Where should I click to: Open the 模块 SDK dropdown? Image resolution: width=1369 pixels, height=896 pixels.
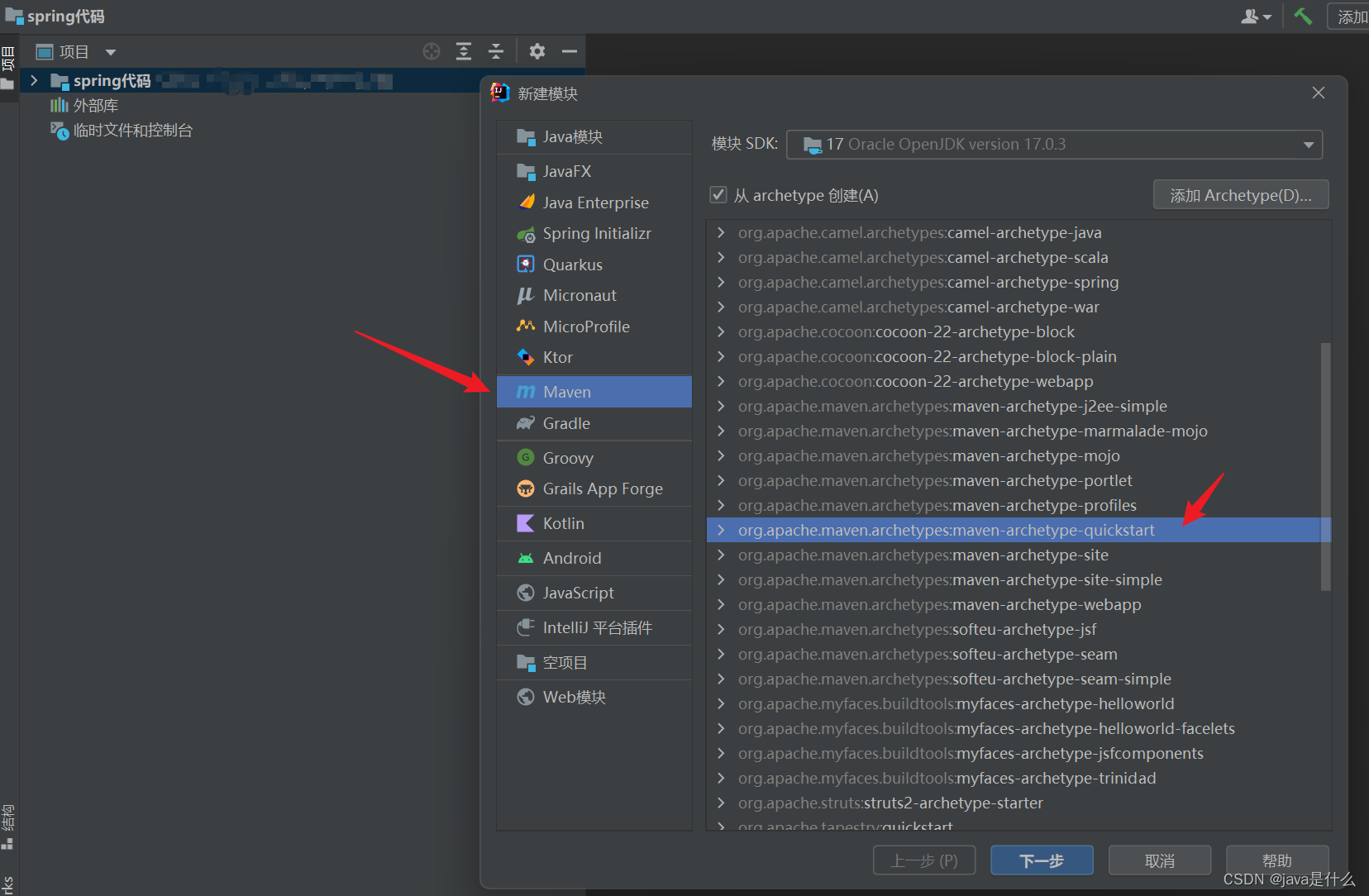(x=1054, y=145)
